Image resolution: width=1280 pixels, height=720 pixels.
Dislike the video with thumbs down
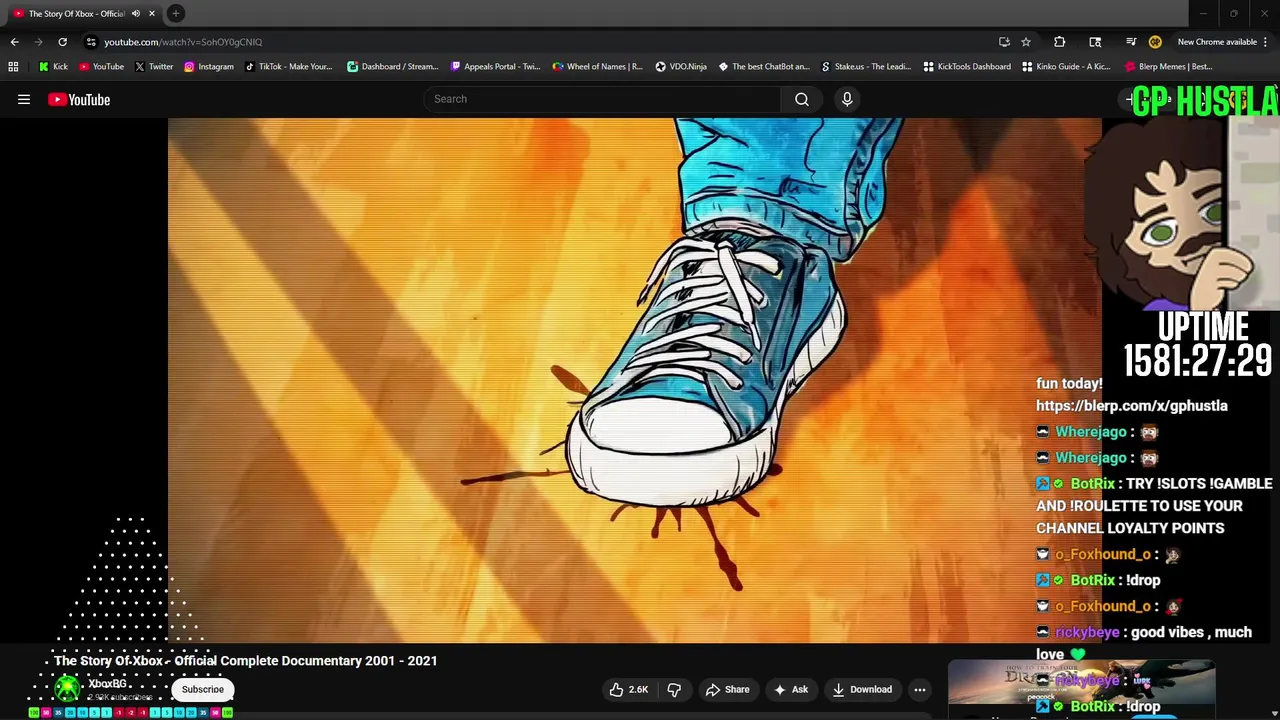pos(674,689)
